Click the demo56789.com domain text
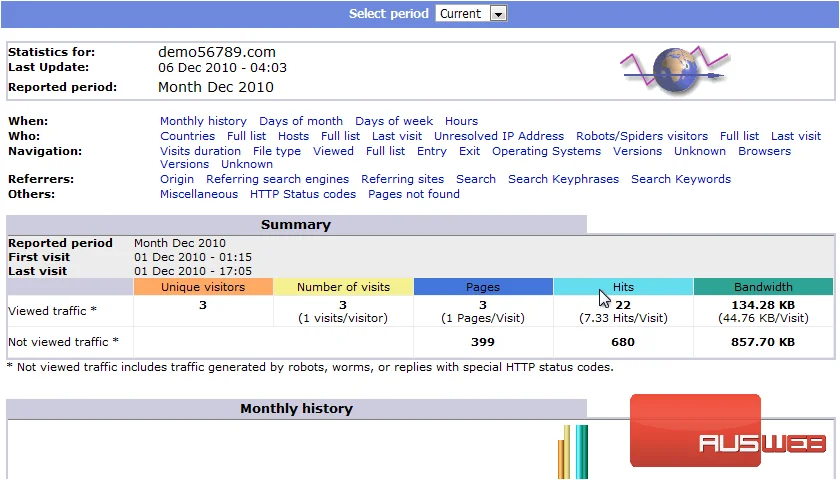This screenshot has height=480, width=840. point(216,52)
